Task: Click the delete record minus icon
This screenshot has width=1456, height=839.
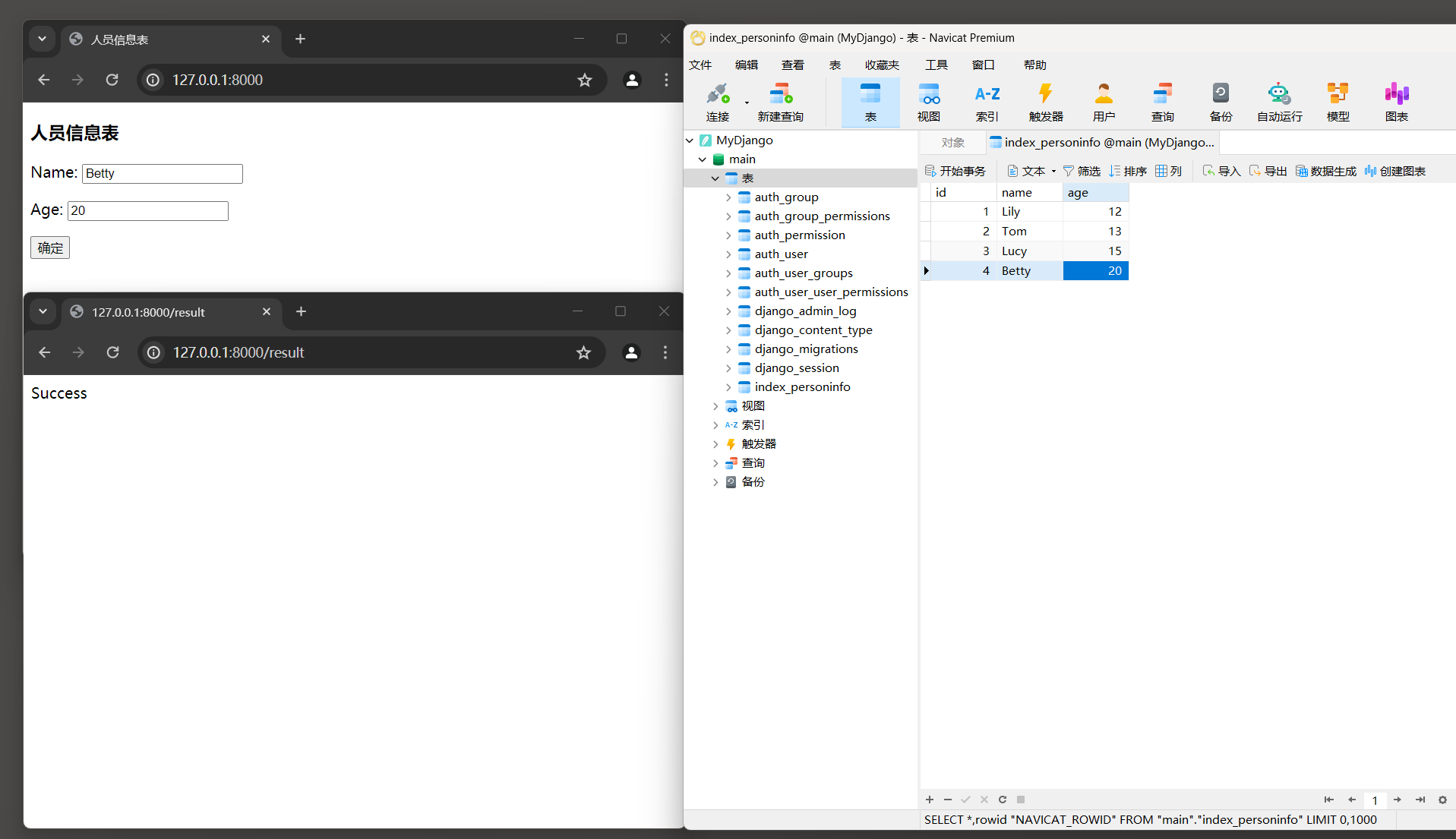Action: click(948, 800)
